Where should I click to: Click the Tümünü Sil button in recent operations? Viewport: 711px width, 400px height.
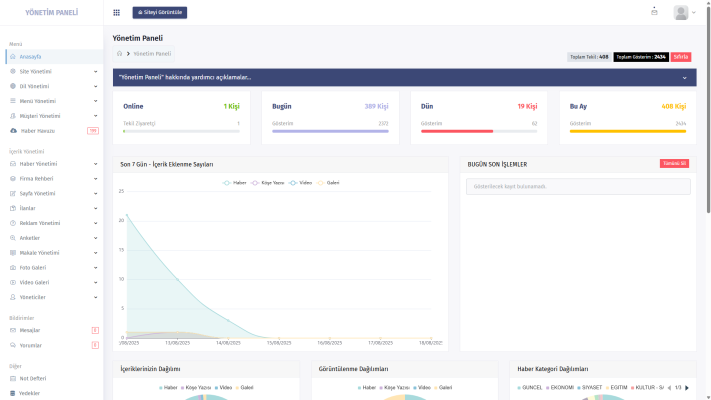pos(674,164)
